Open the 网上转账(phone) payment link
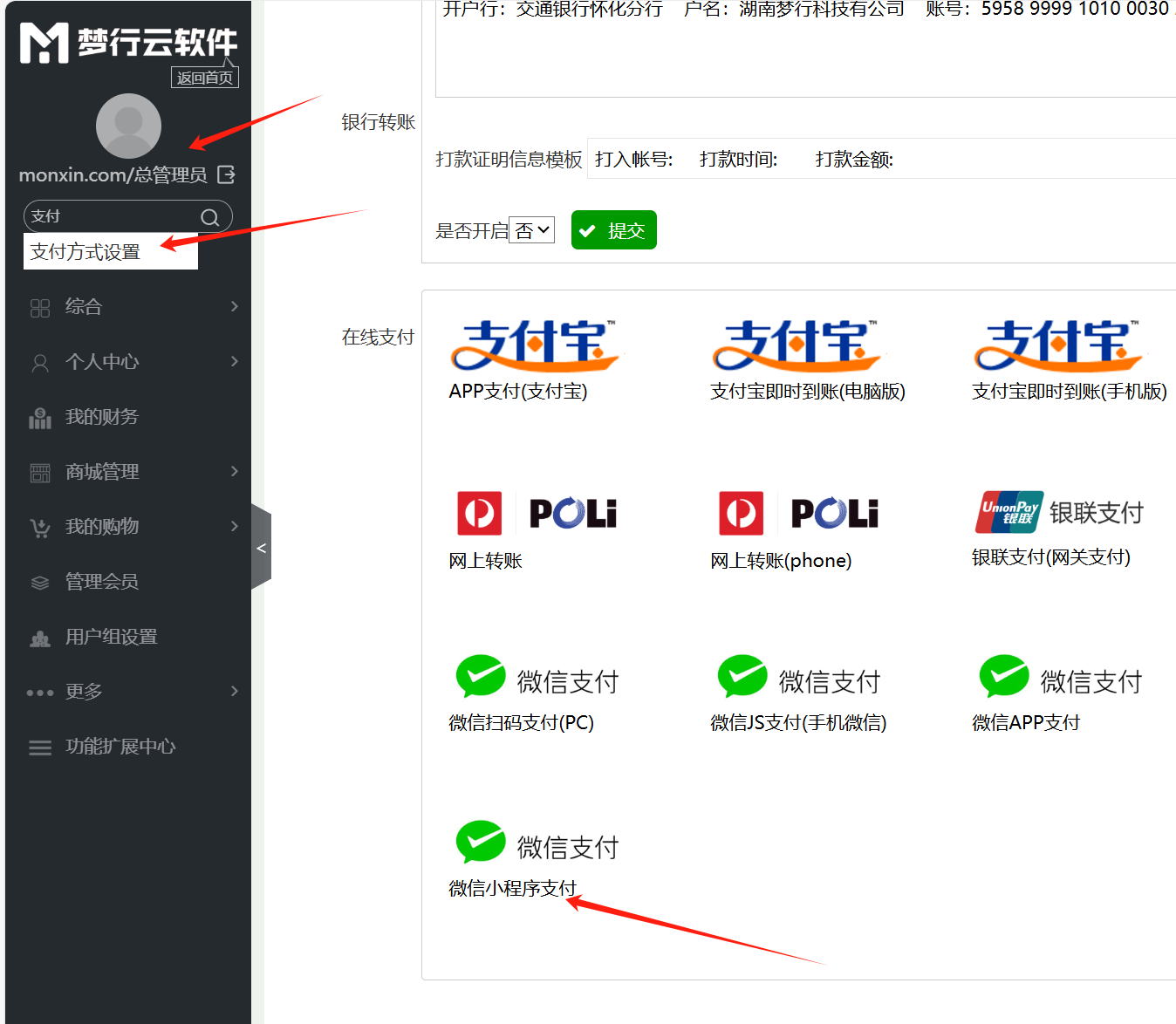This screenshot has height=1024, width=1176. (x=781, y=561)
